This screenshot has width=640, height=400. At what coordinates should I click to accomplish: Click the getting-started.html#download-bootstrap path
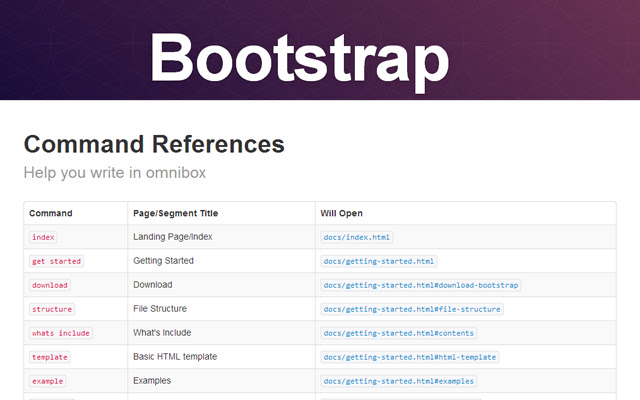pyautogui.click(x=420, y=285)
